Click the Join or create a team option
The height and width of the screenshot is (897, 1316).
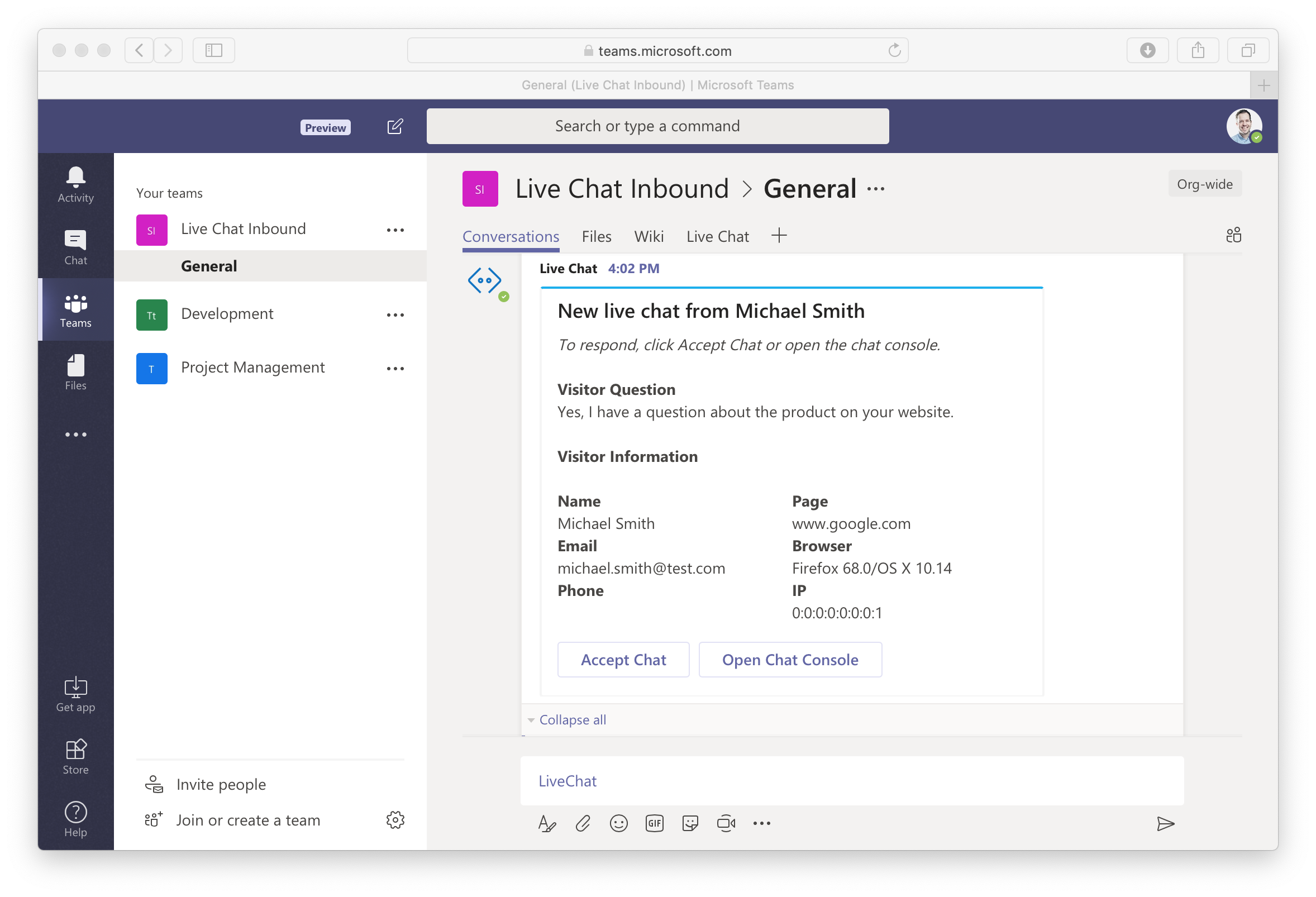click(247, 820)
